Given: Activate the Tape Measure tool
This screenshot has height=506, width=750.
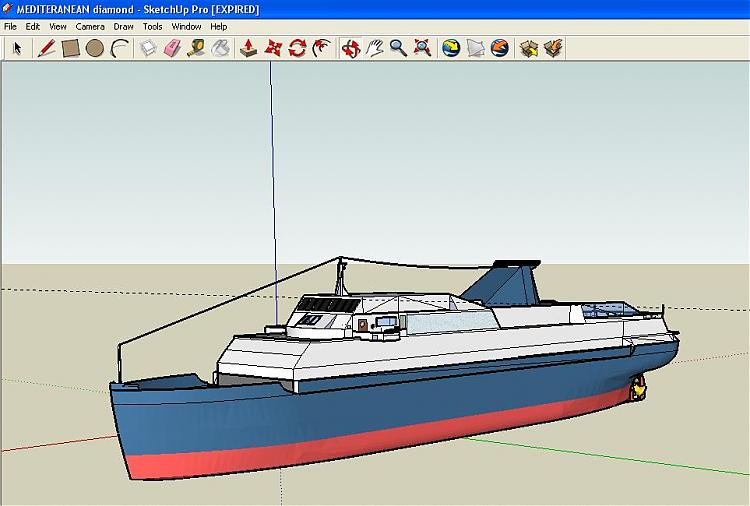Looking at the screenshot, I should coord(196,48).
